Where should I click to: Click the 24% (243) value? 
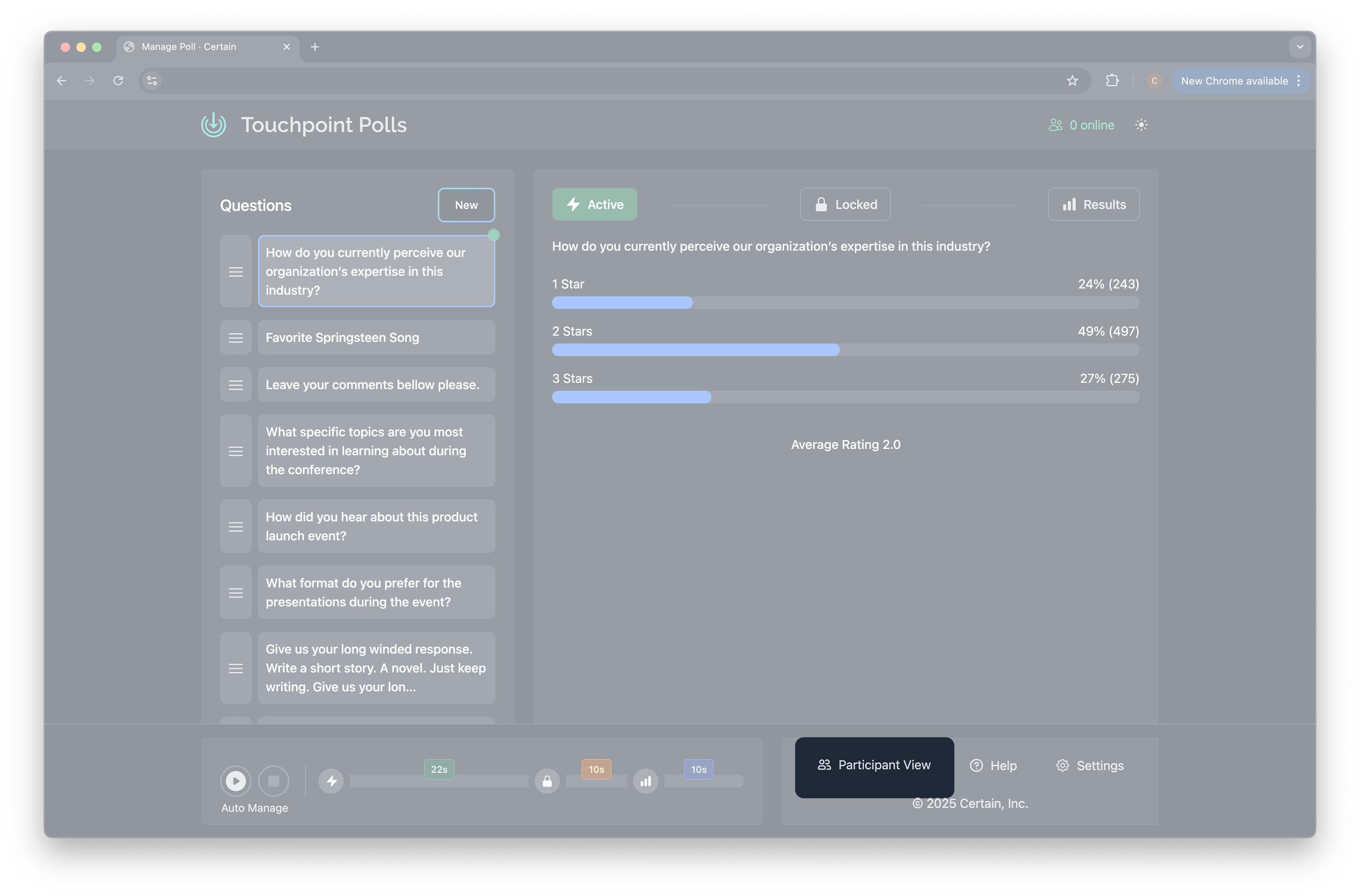1108,284
